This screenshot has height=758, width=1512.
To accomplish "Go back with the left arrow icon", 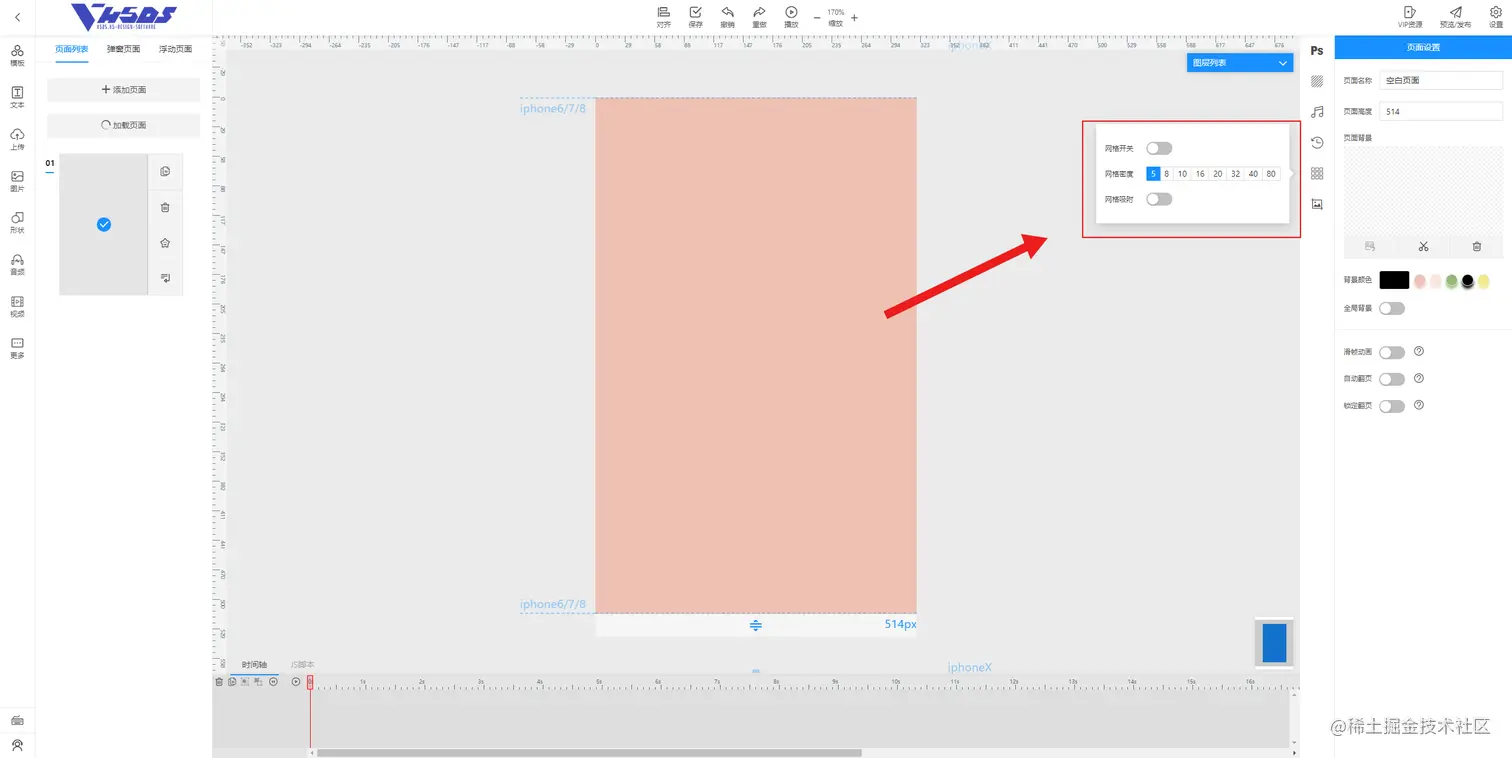I will click(x=17, y=17).
